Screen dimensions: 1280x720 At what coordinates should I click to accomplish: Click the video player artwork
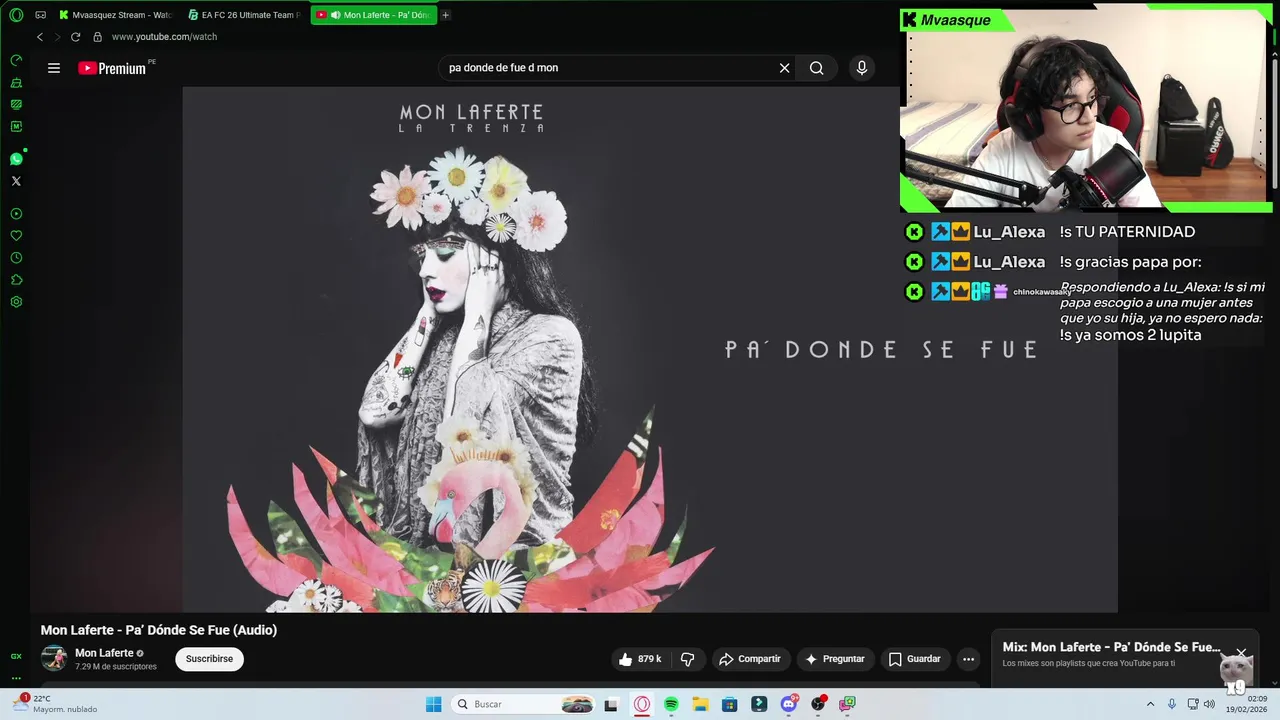(650, 349)
